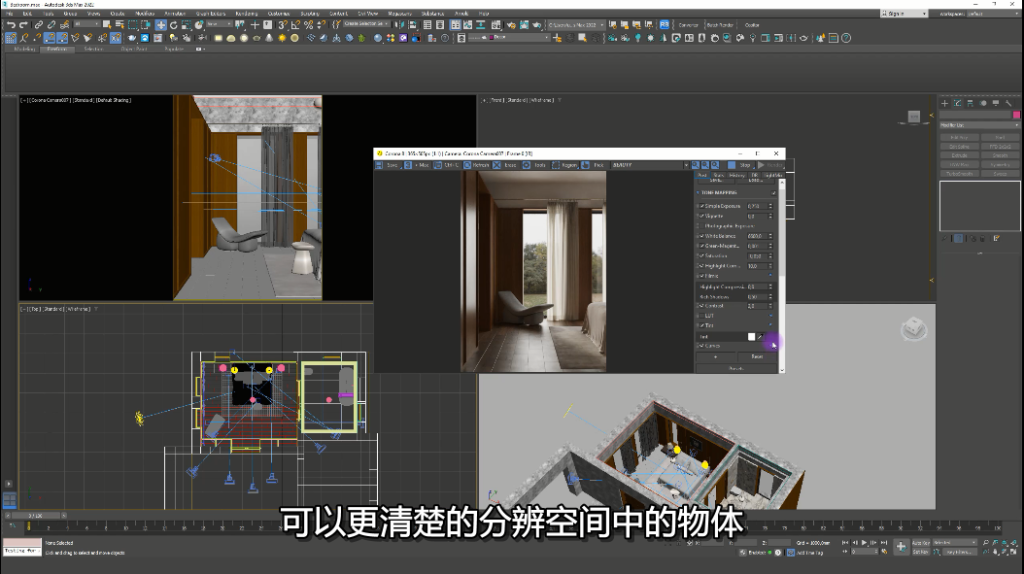Click the Redo arrow in main toolbar
The height and width of the screenshot is (574, 1024).
coord(23,25)
